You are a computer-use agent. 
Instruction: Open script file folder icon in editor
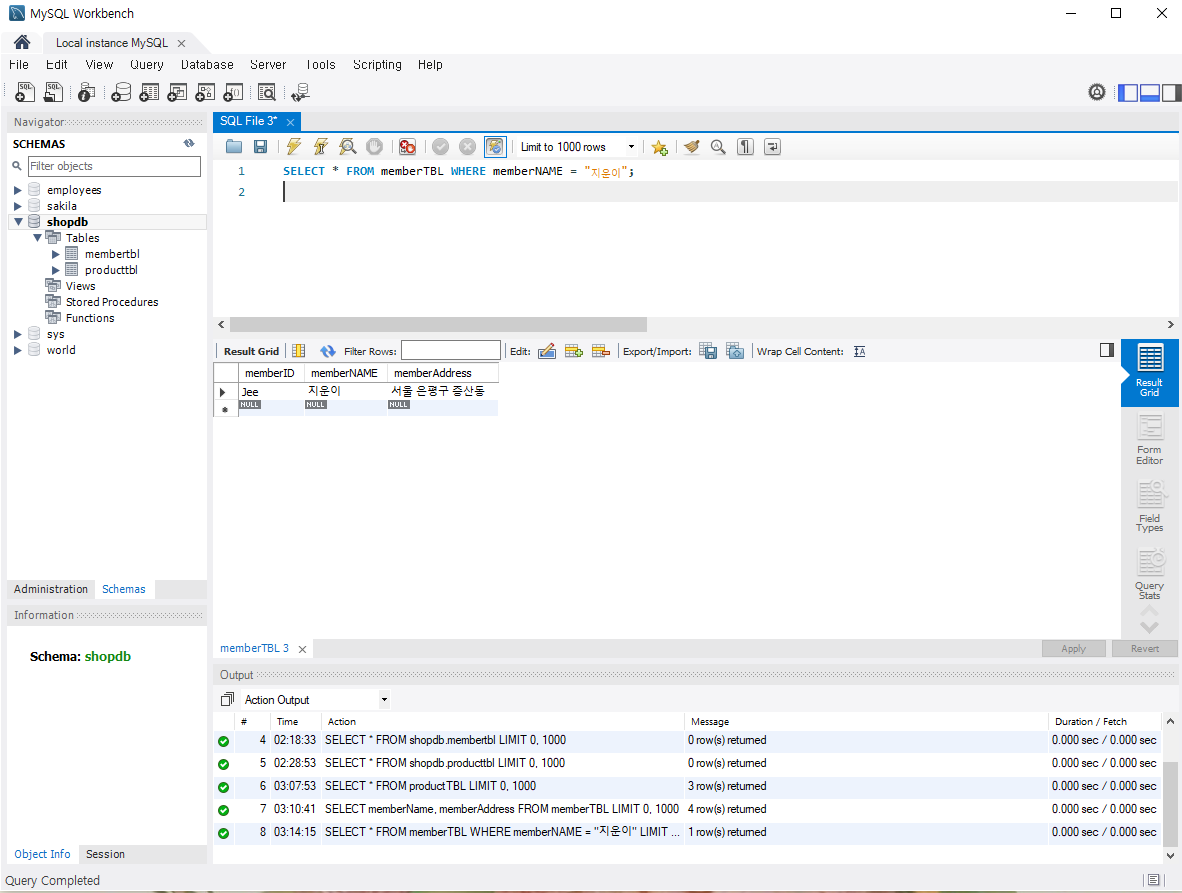[x=234, y=147]
